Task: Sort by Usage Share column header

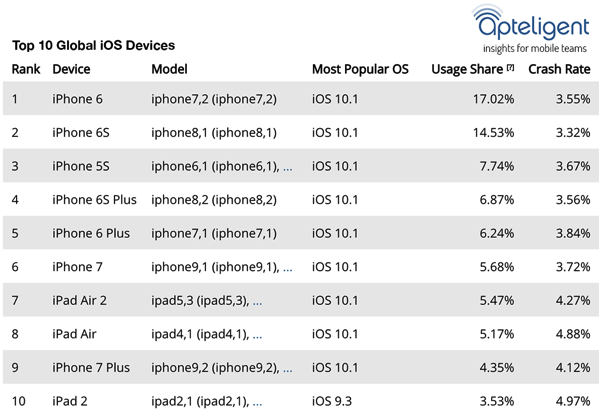Action: [467, 69]
